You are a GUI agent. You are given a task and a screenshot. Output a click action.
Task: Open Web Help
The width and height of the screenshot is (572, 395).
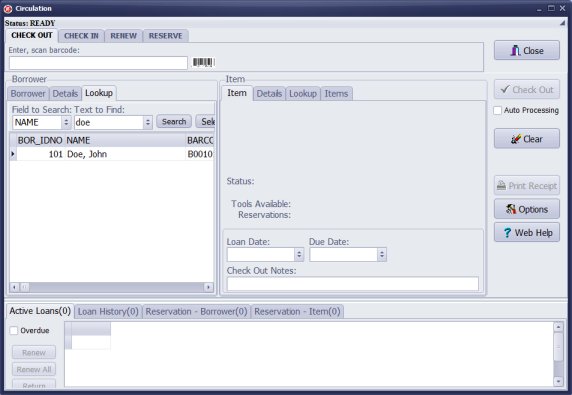pos(527,232)
